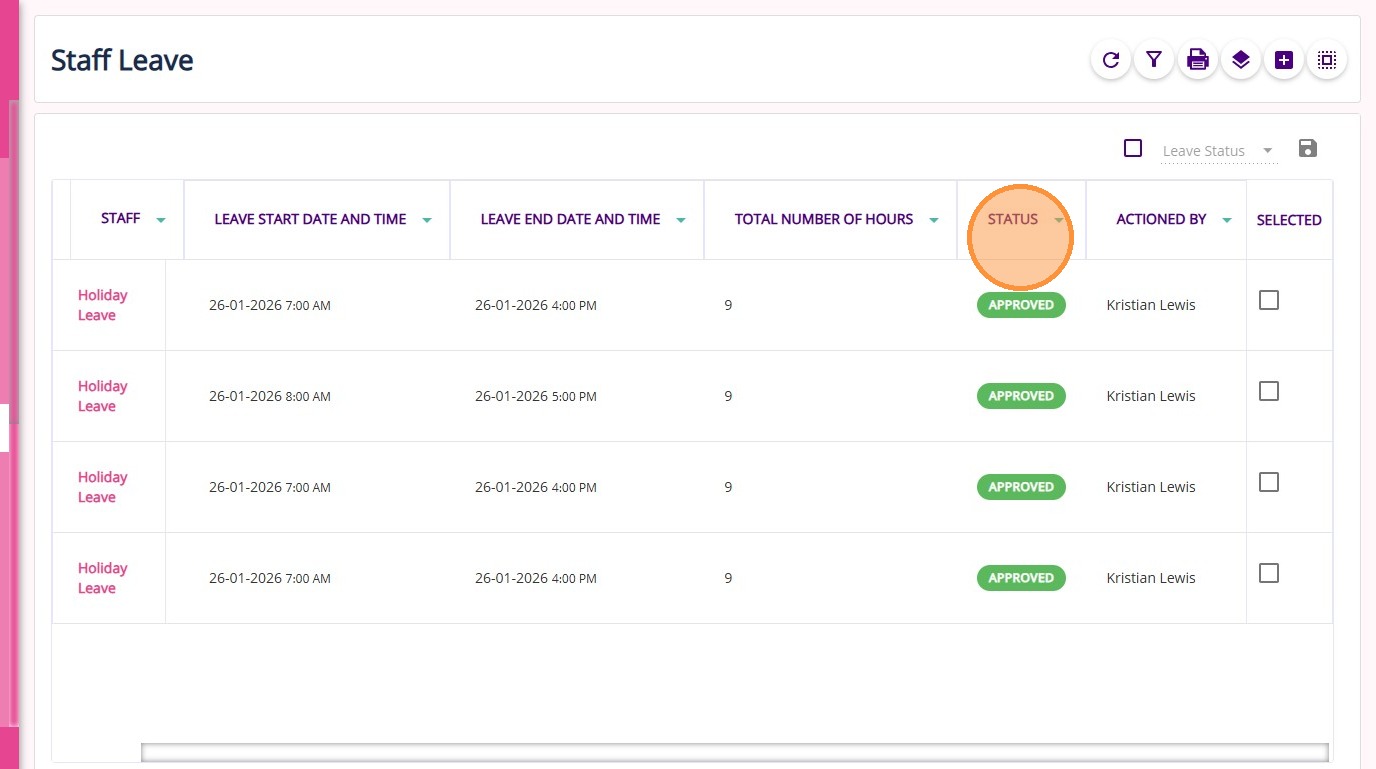Select the first row's checkbox

[x=1269, y=300]
